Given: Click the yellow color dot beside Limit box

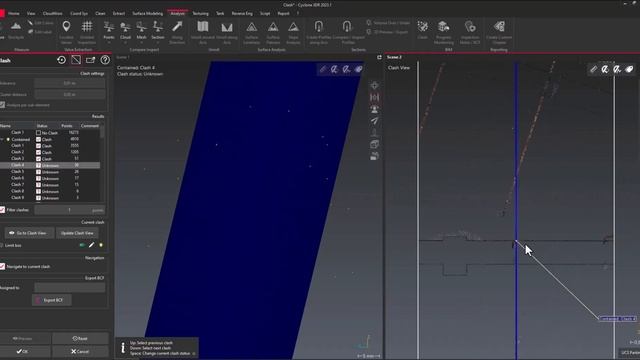Looking at the screenshot, I should point(101,245).
